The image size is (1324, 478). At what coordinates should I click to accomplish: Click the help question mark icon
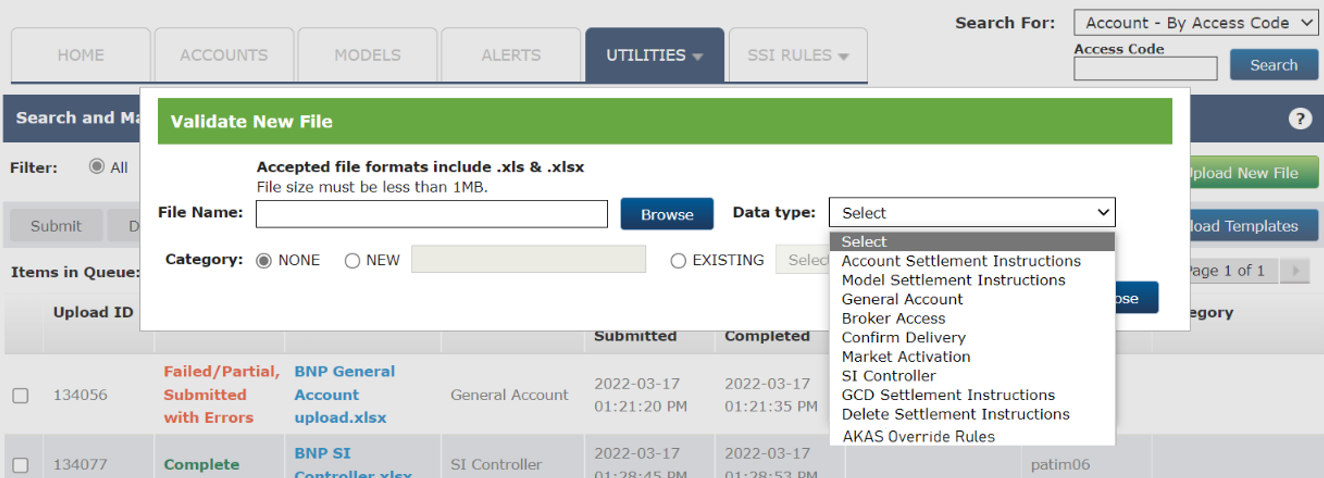pyautogui.click(x=1299, y=119)
